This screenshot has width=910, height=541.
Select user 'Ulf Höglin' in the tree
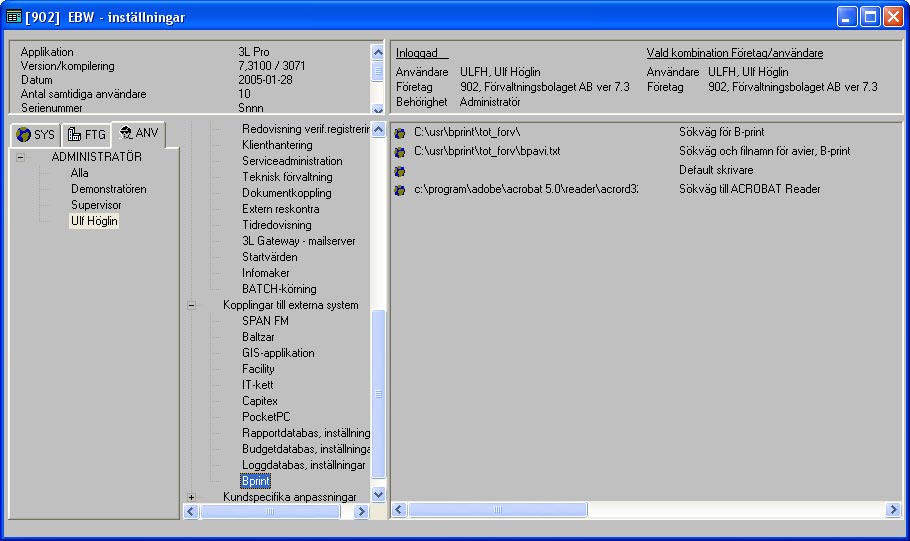point(93,221)
